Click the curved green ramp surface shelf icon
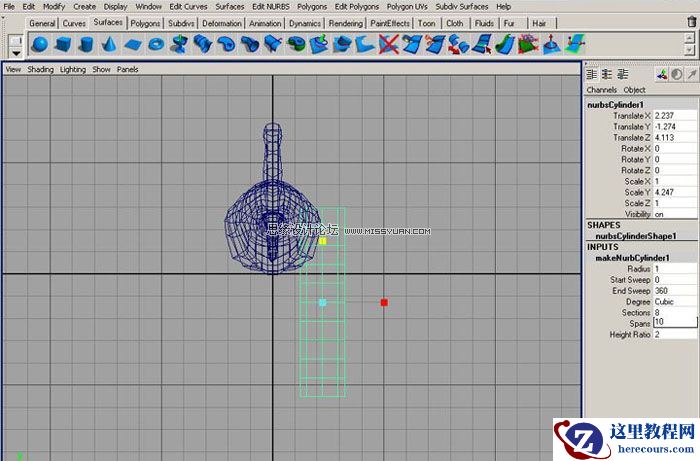 (504, 44)
